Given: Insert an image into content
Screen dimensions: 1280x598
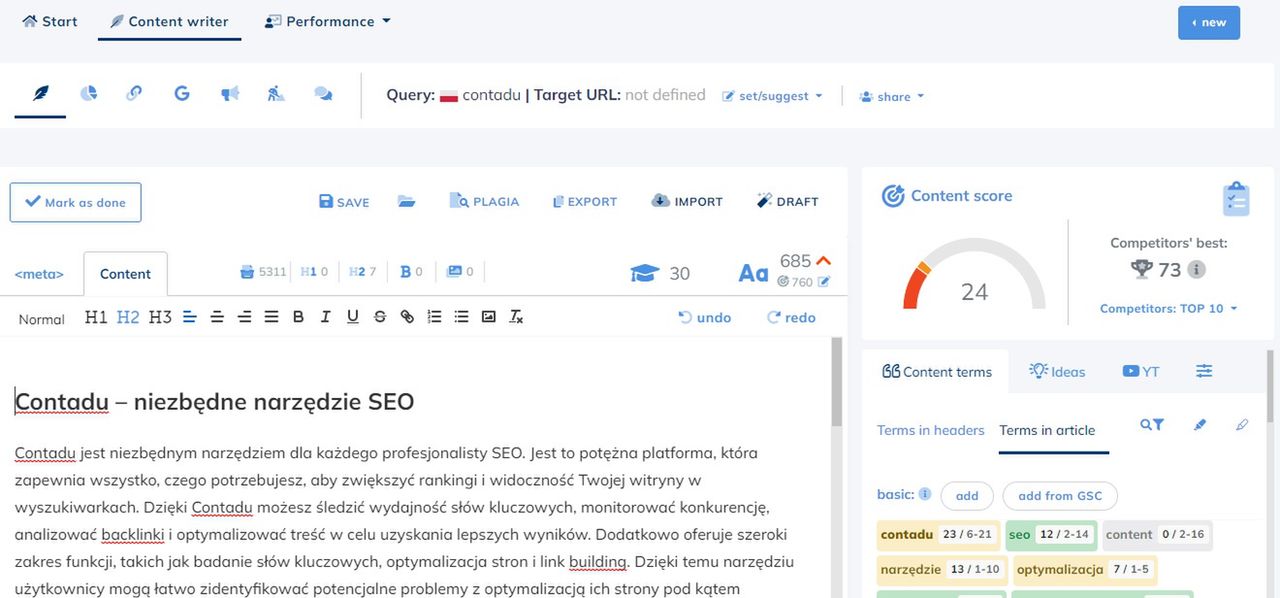Looking at the screenshot, I should pos(488,317).
